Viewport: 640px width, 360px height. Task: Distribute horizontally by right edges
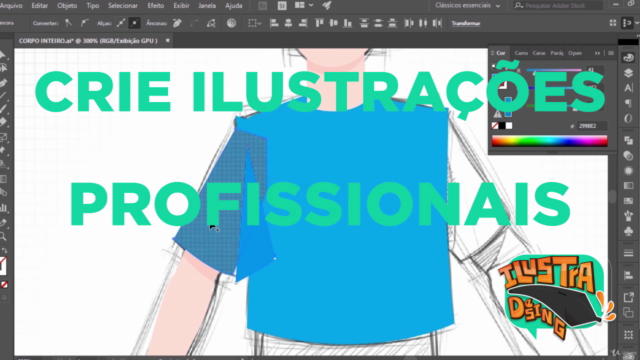point(437,23)
